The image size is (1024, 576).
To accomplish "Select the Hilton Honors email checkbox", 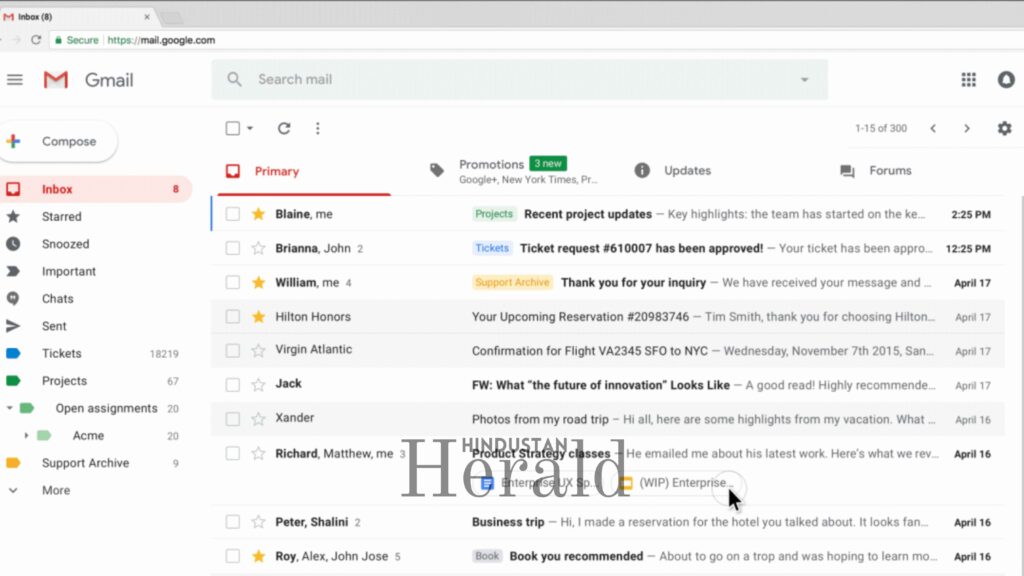I will click(x=232, y=317).
